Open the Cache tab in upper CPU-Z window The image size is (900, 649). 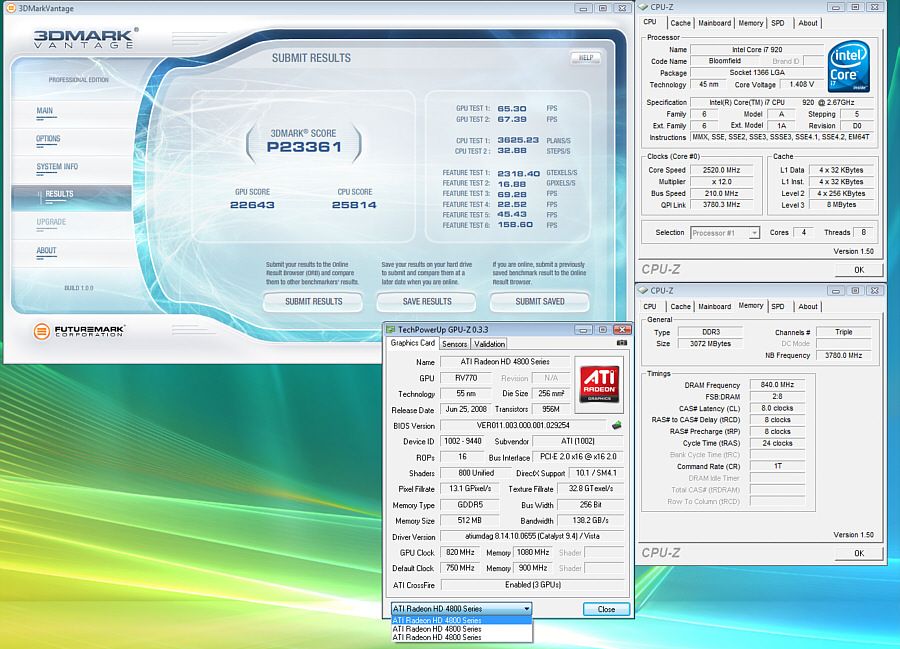point(681,23)
